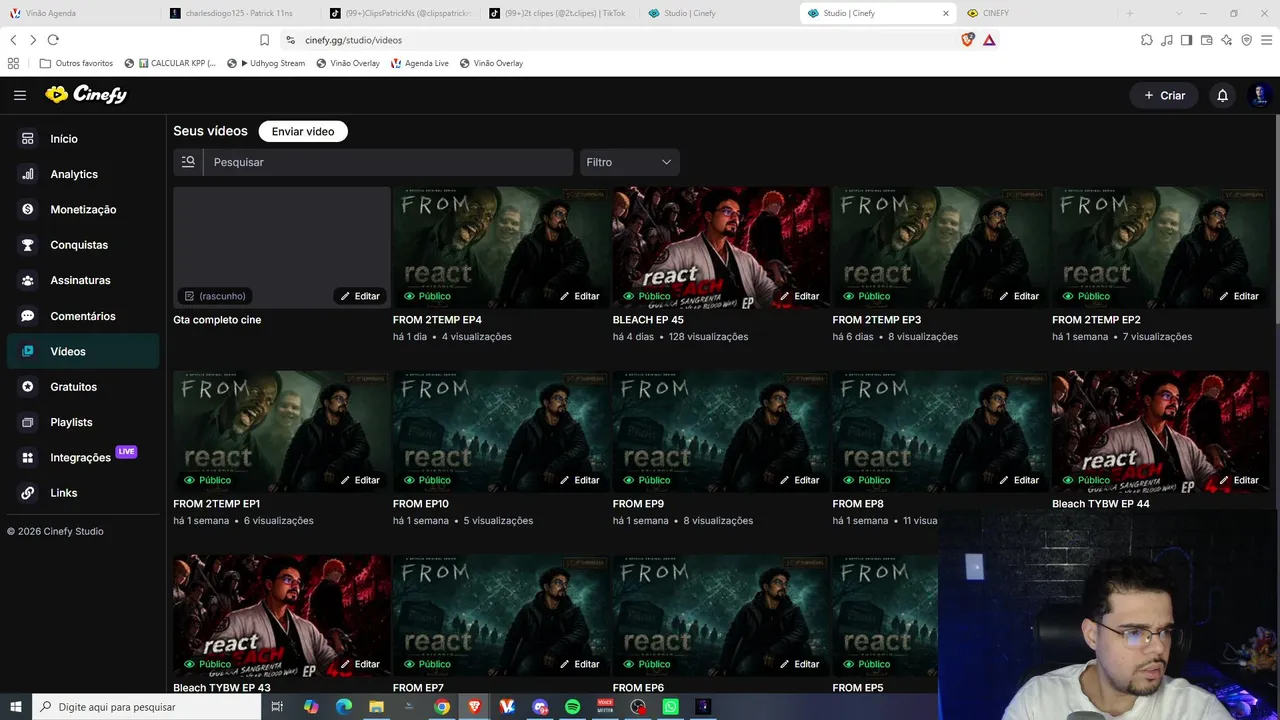Click the Brave Rewards triangle icon

[x=989, y=40]
